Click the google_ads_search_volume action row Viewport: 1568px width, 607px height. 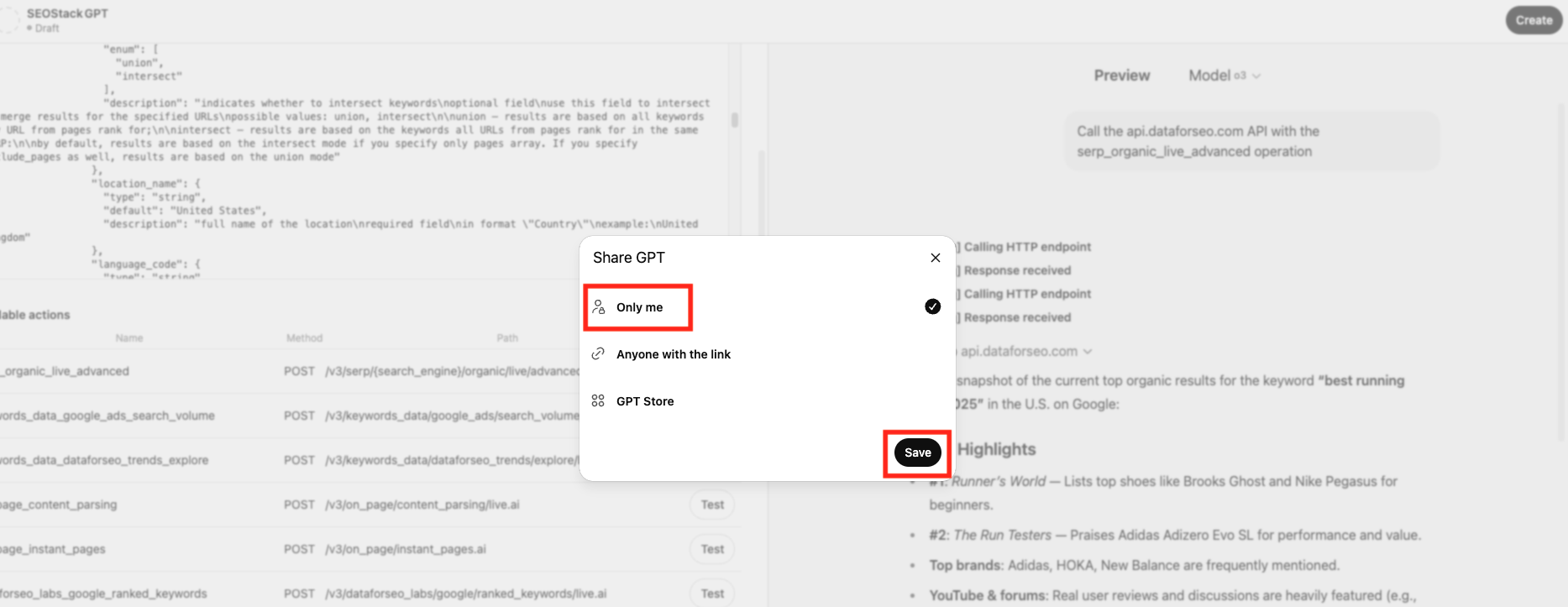click(370, 416)
